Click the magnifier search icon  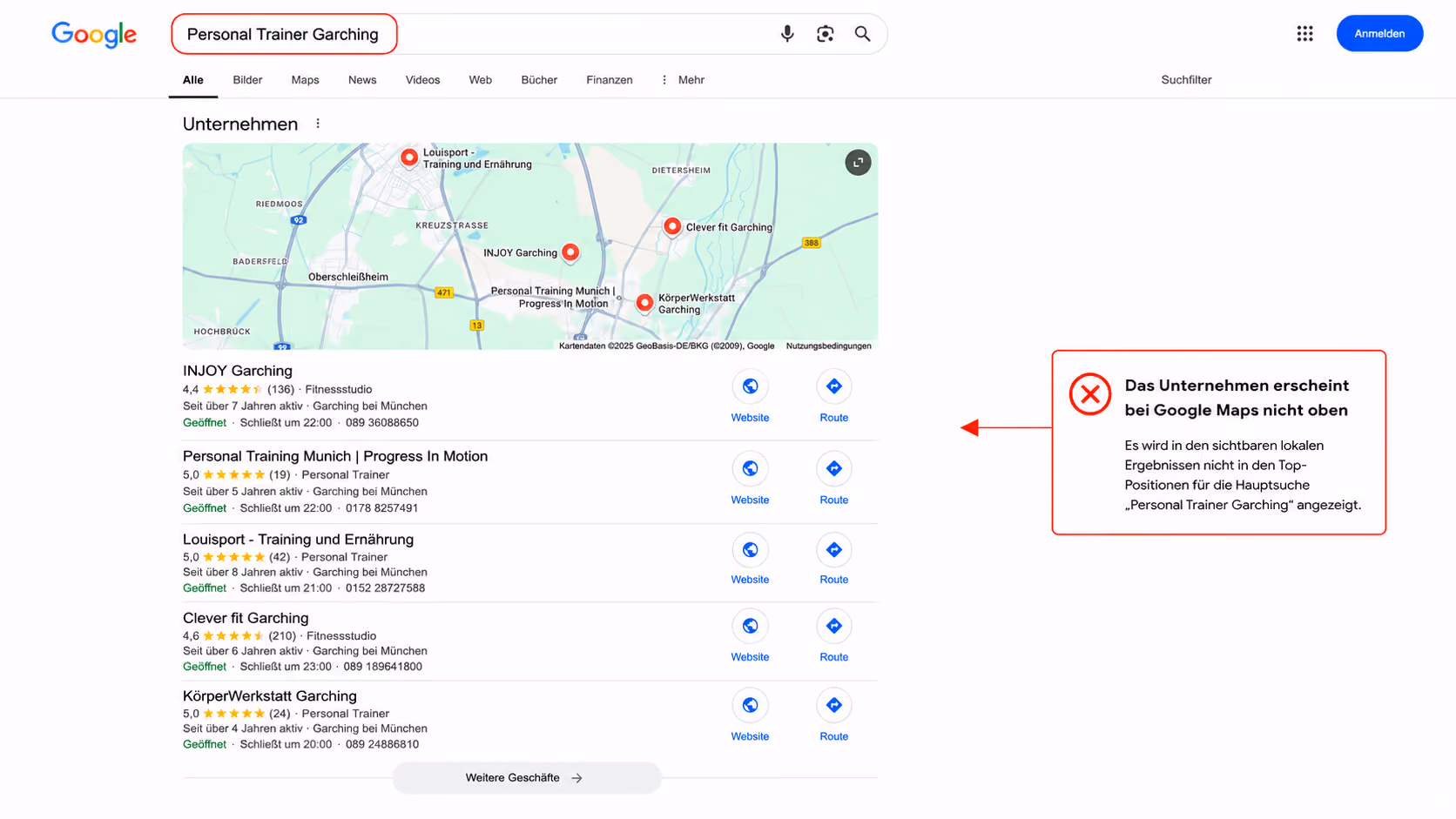pyautogui.click(x=862, y=34)
